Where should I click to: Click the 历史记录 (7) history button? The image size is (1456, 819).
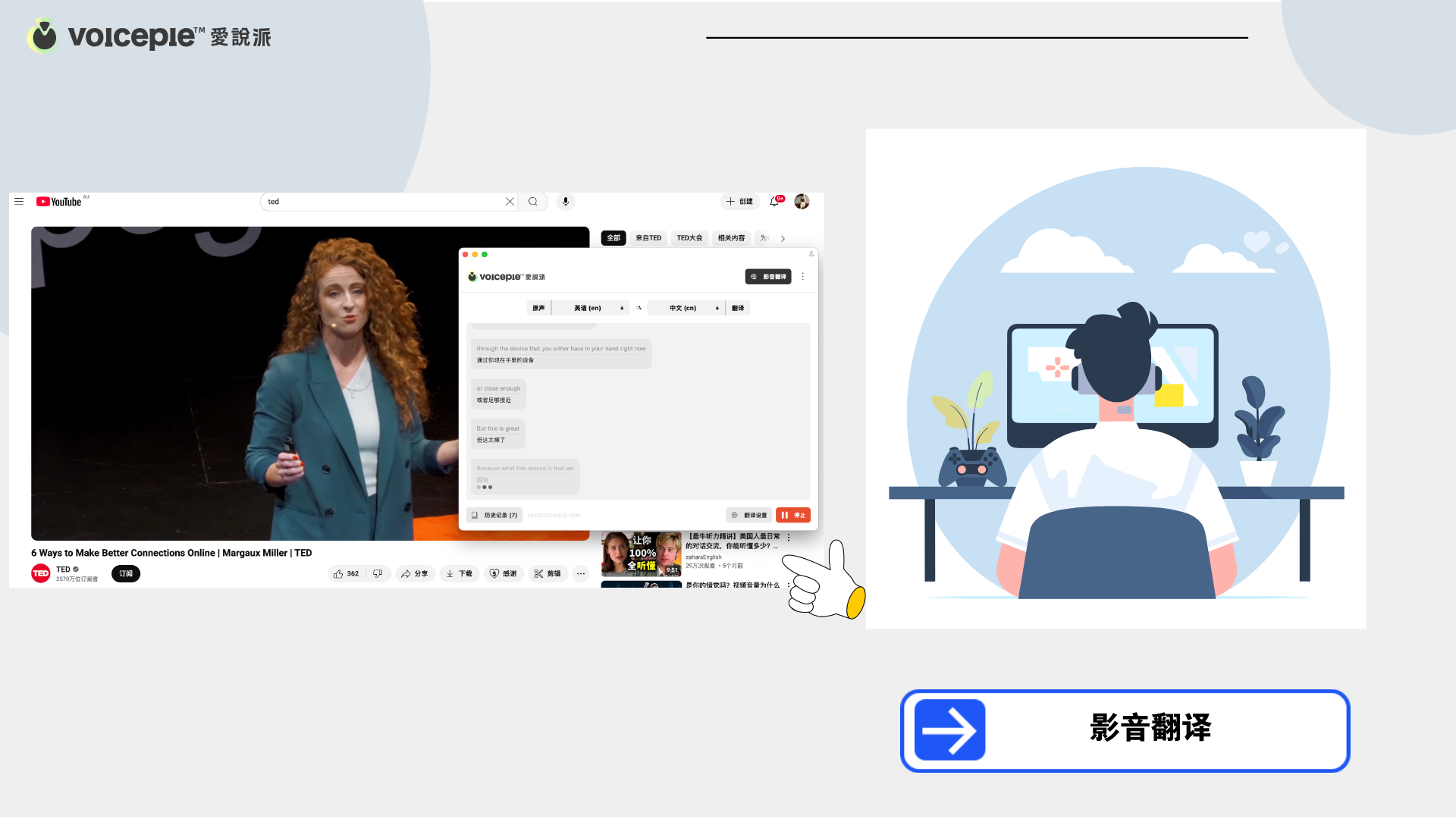(495, 516)
